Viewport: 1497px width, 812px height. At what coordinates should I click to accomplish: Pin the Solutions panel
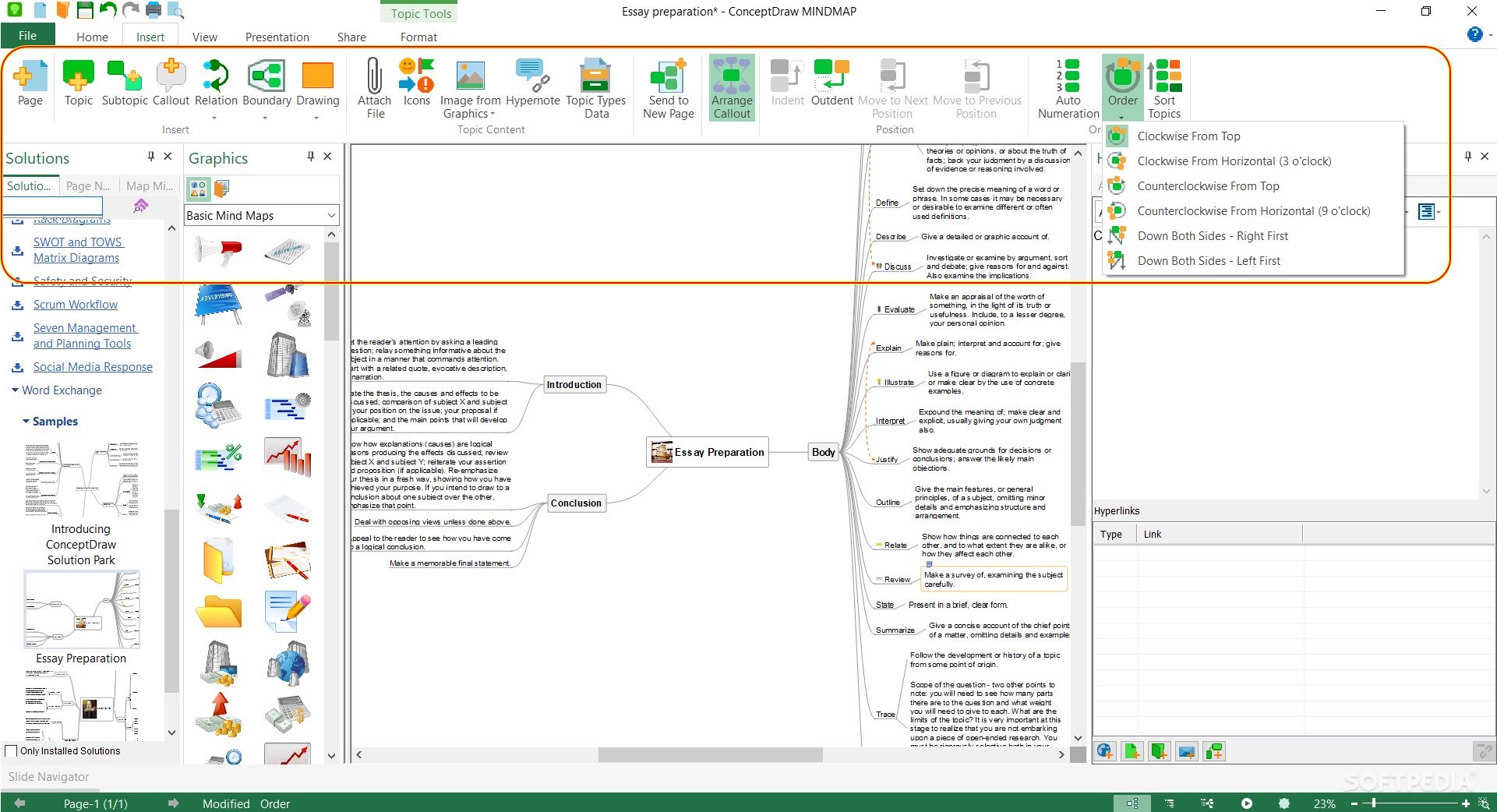coord(151,157)
